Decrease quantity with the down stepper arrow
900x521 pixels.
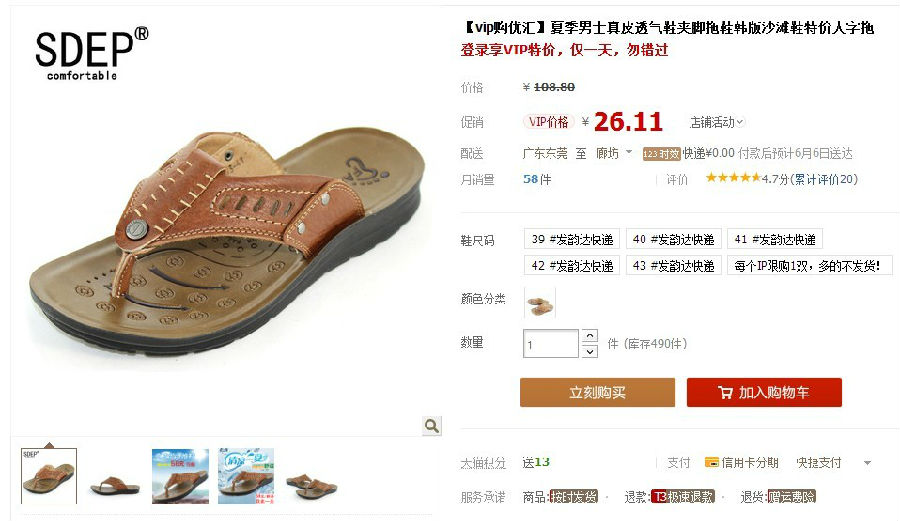(589, 351)
